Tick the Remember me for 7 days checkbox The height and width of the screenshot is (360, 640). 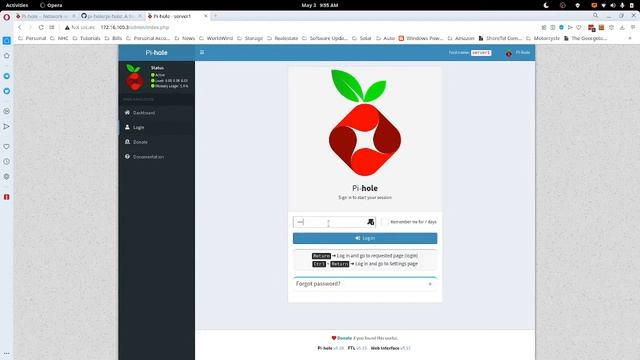tap(385, 222)
